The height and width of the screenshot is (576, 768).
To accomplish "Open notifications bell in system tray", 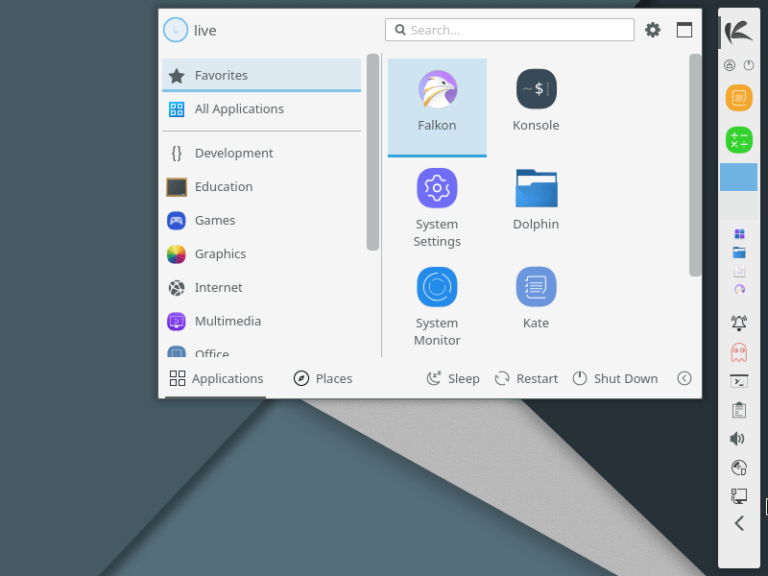I will click(x=739, y=323).
